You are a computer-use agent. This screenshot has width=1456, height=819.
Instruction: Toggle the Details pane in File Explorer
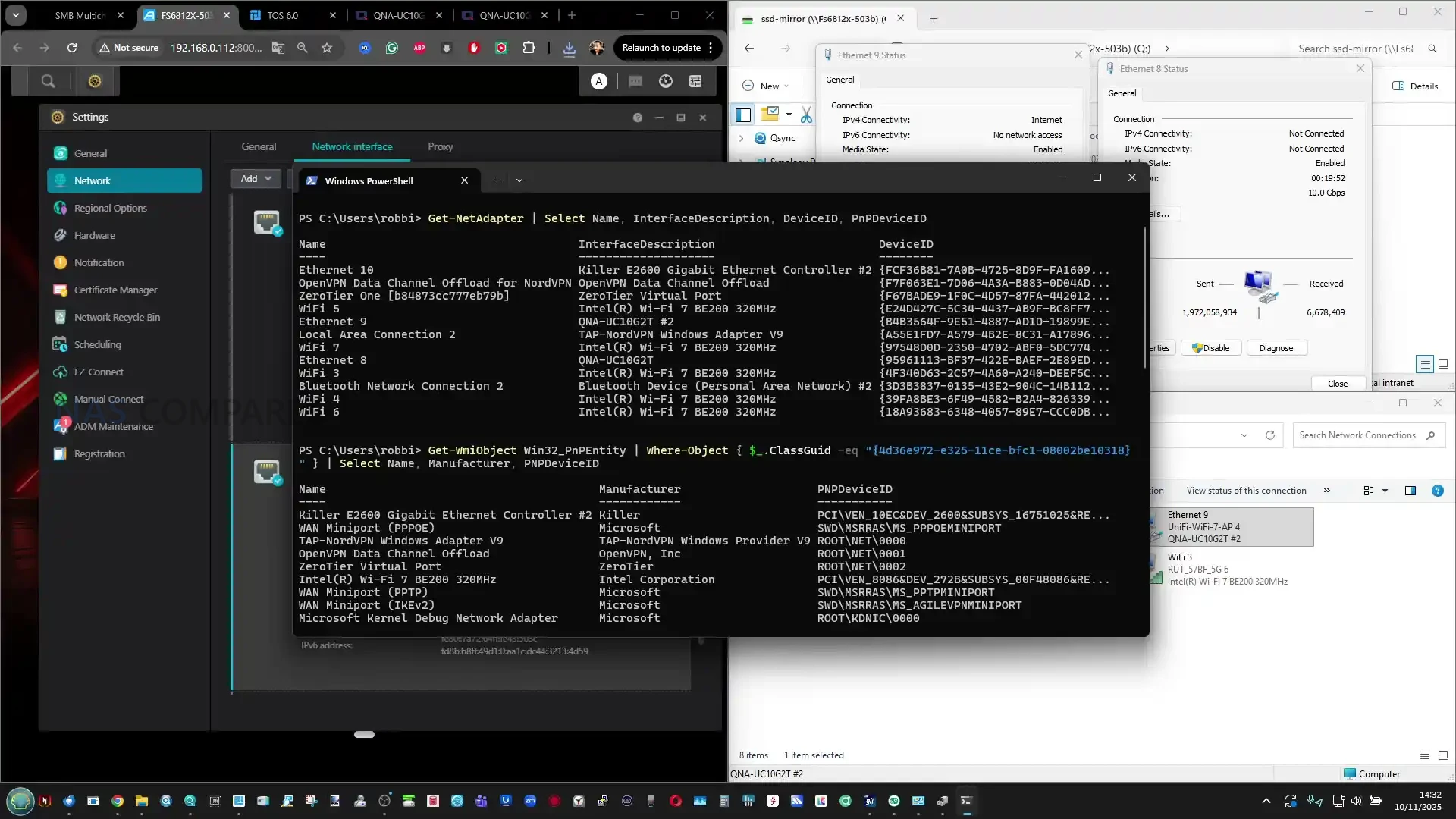click(1415, 86)
